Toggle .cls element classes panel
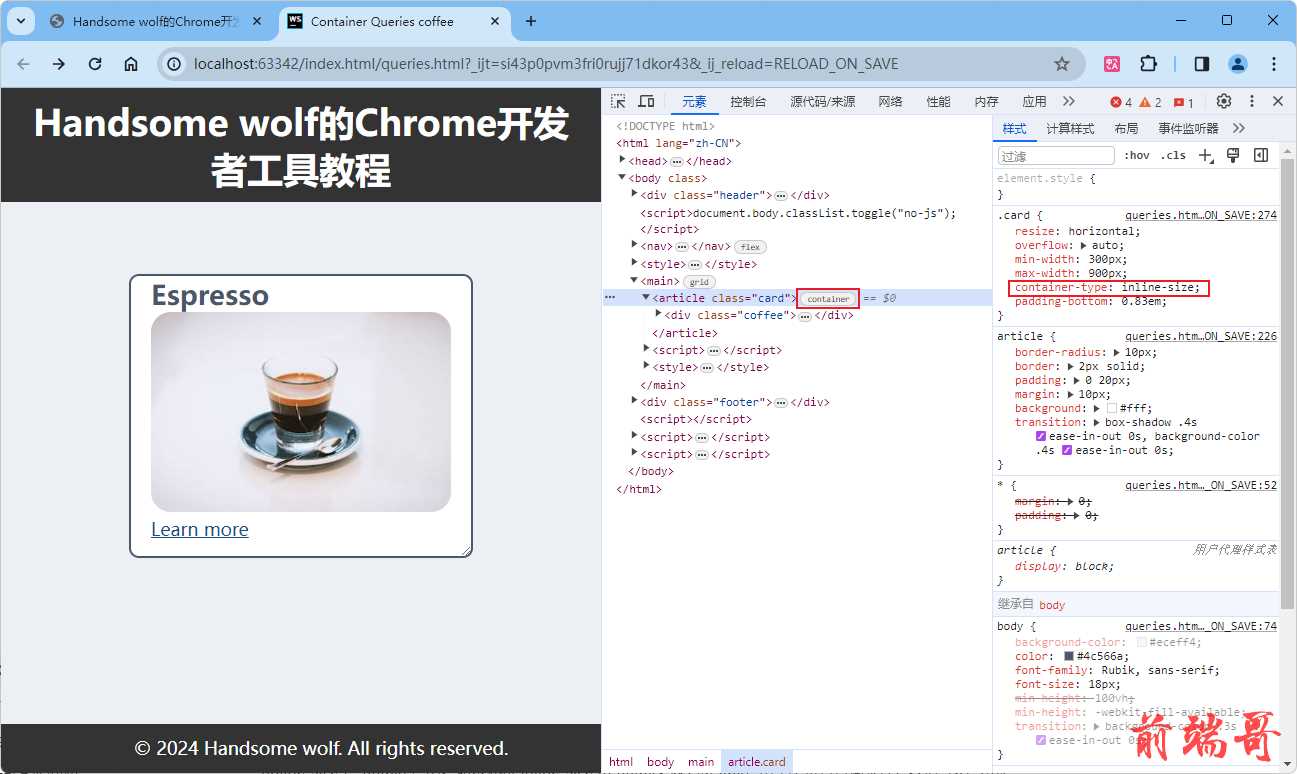This screenshot has width=1297, height=774. [1173, 155]
